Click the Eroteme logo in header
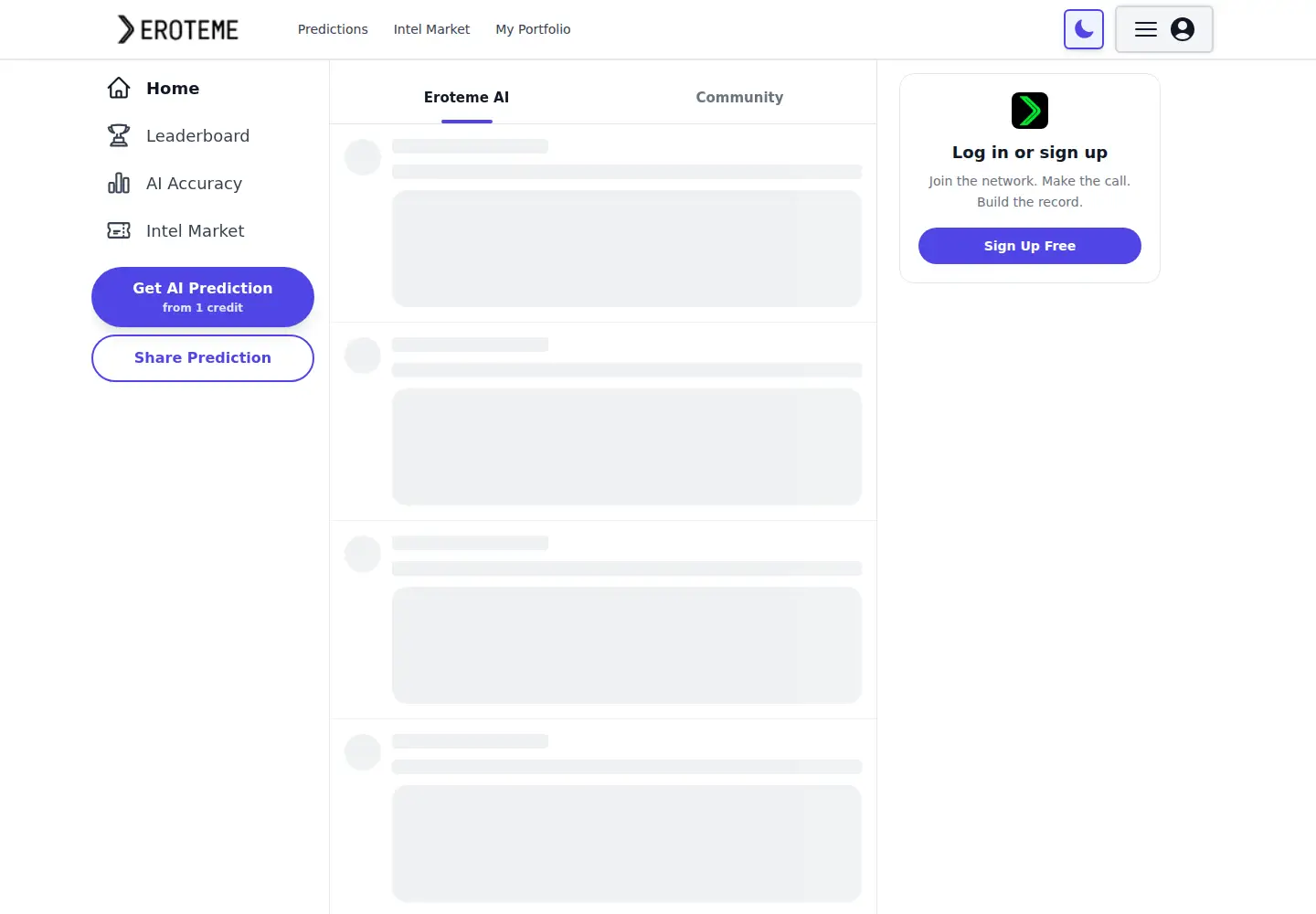 pos(177,29)
